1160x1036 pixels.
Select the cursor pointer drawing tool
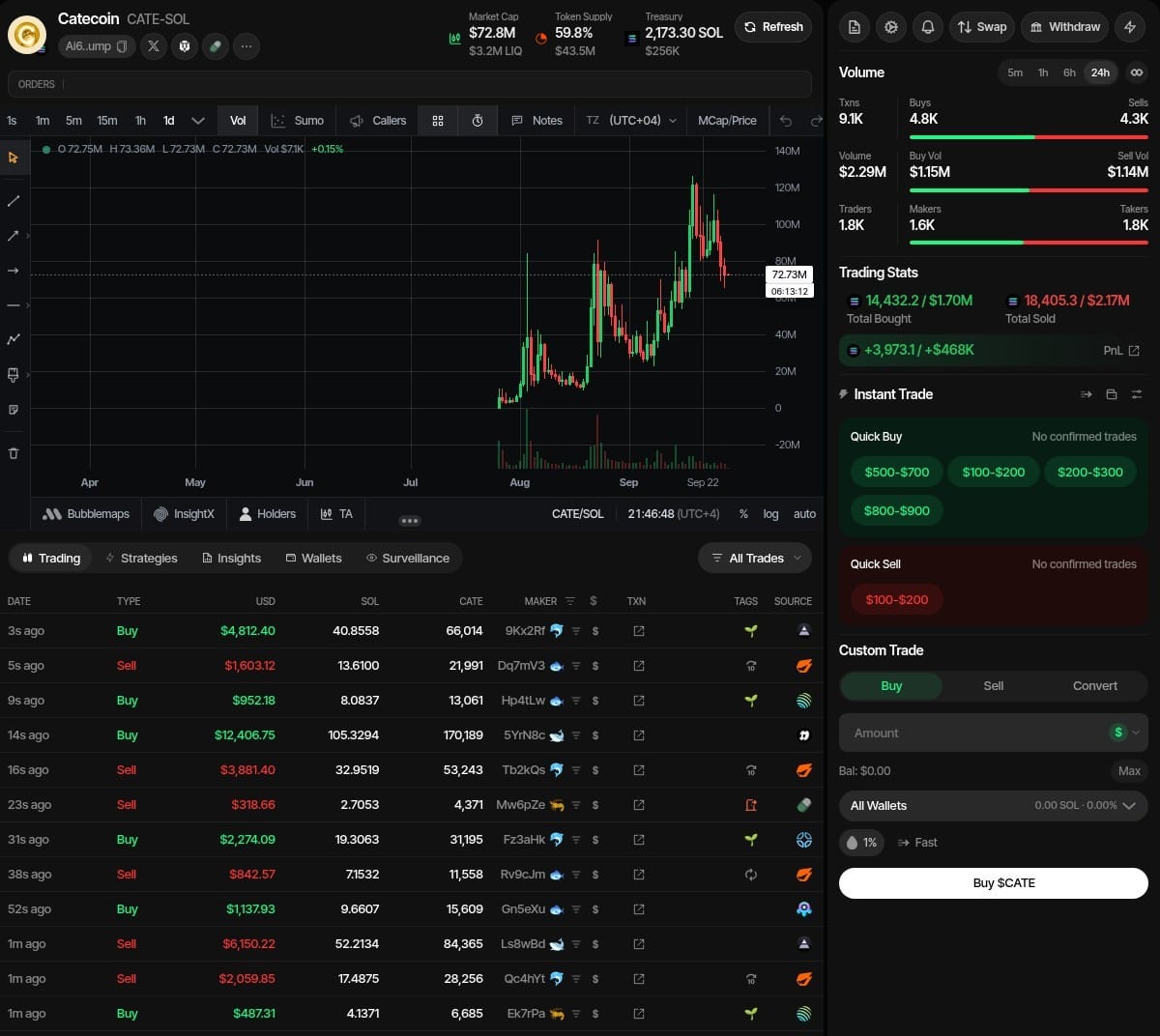coord(14,158)
